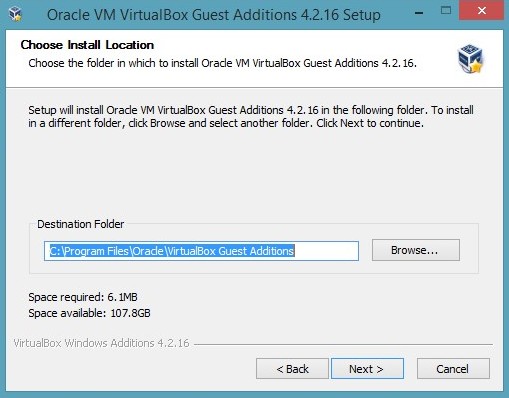Click the 'Space required: 6.1MB' text

click(83, 297)
